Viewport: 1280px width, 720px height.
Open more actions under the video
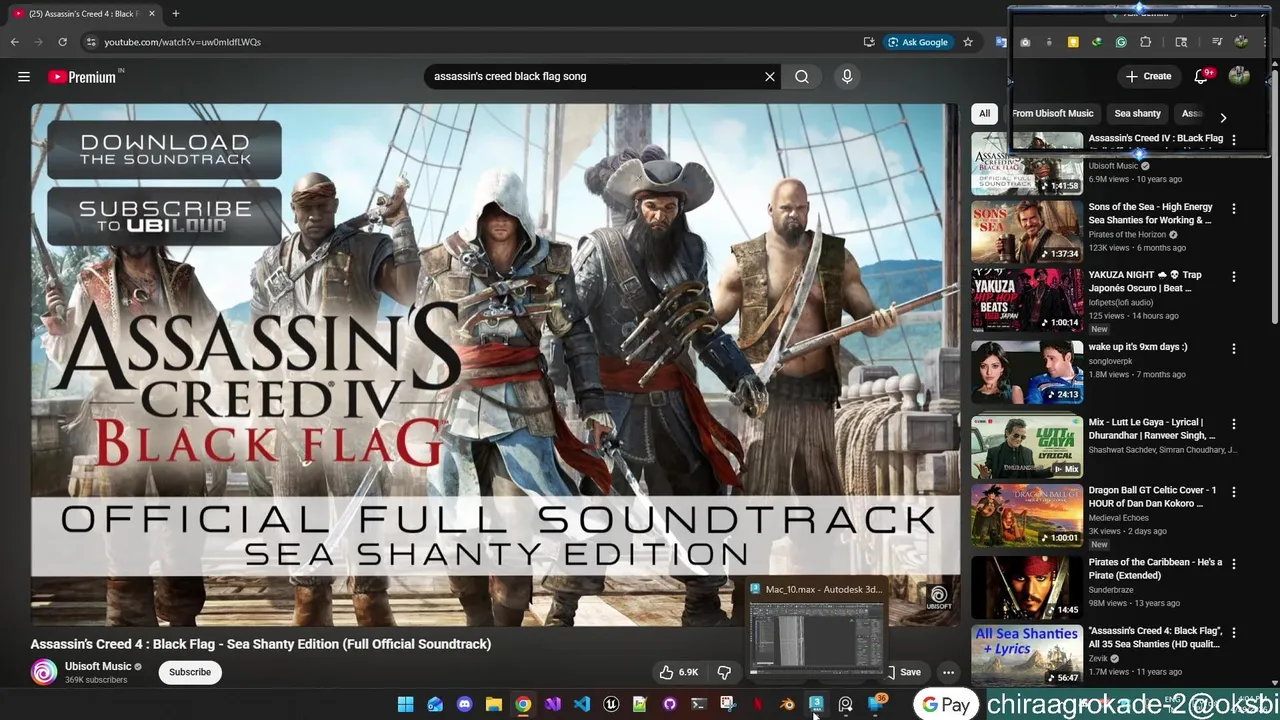tap(948, 672)
